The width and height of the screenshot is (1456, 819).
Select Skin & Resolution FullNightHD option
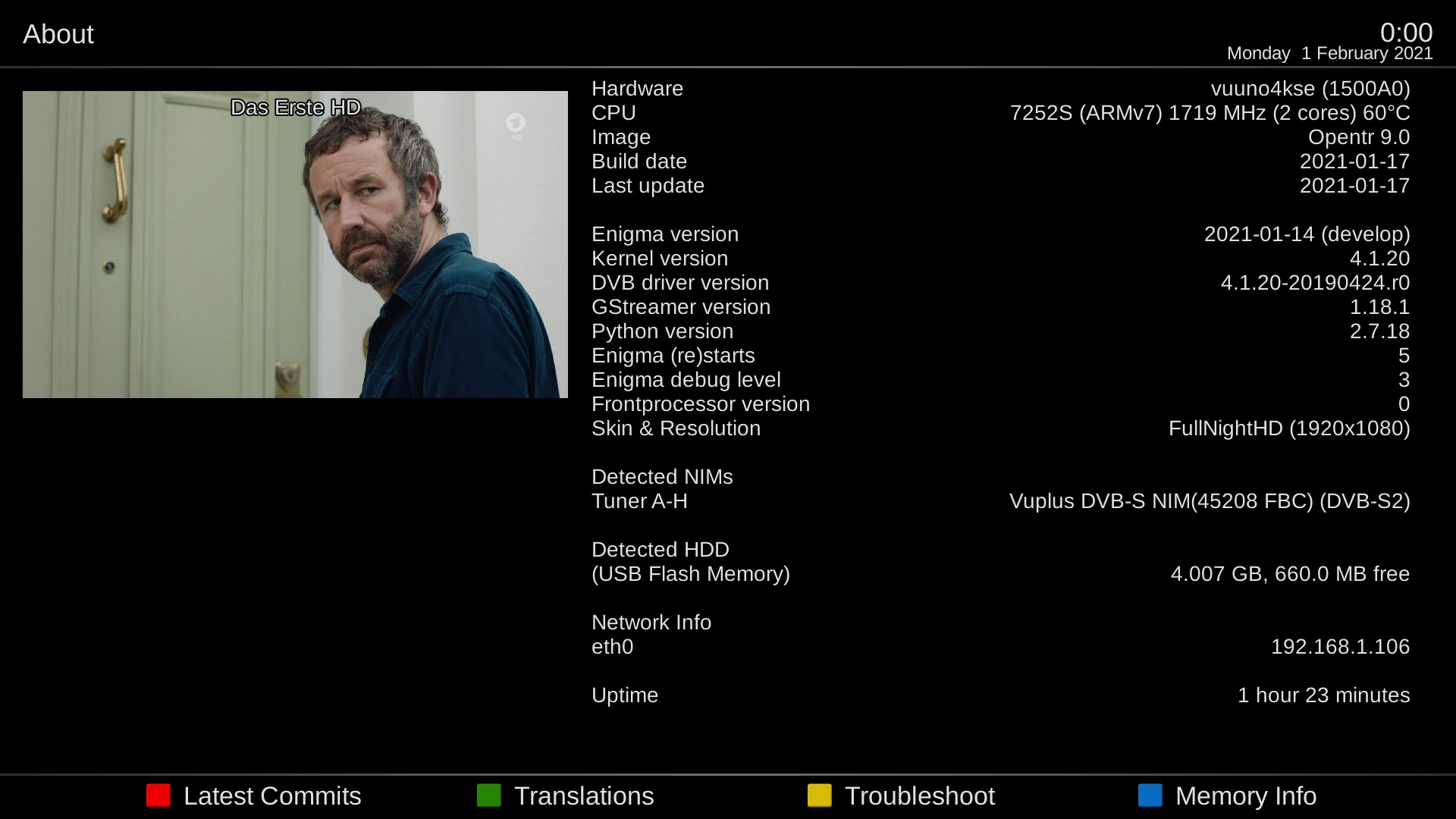1000,428
